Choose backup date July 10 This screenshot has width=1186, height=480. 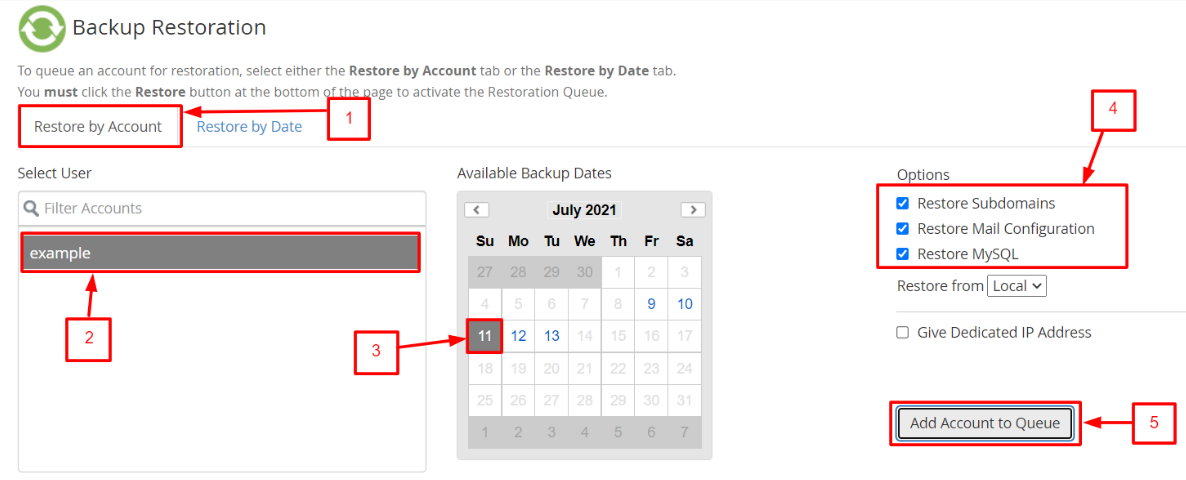pos(685,304)
